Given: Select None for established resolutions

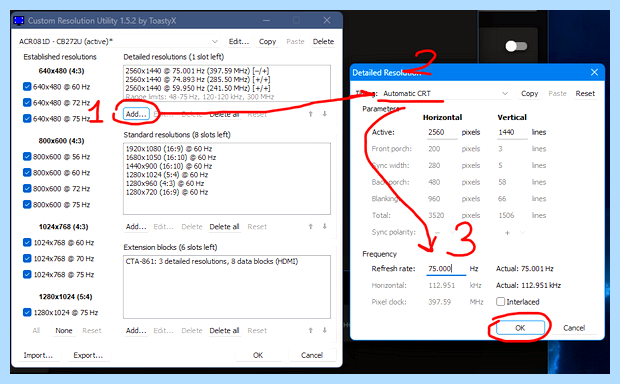Looking at the screenshot, I should (x=64, y=330).
